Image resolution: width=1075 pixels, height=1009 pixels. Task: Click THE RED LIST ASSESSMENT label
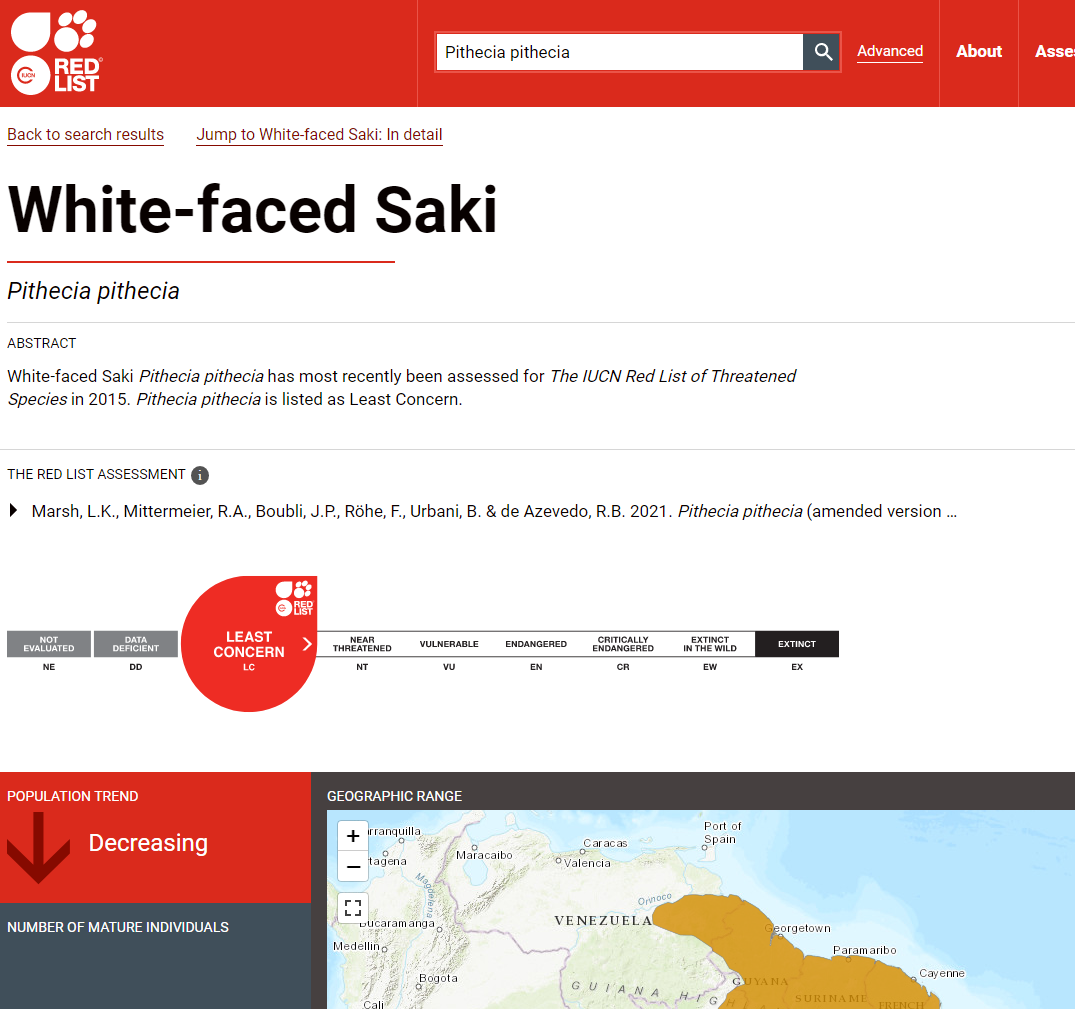96,474
